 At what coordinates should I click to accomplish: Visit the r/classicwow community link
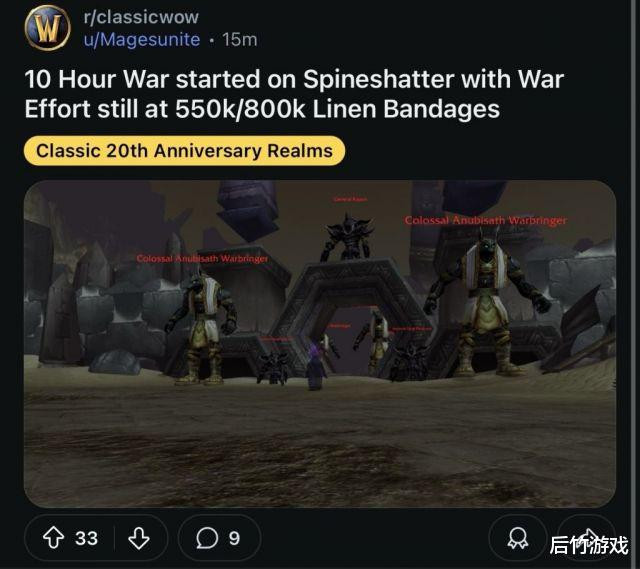pyautogui.click(x=141, y=17)
